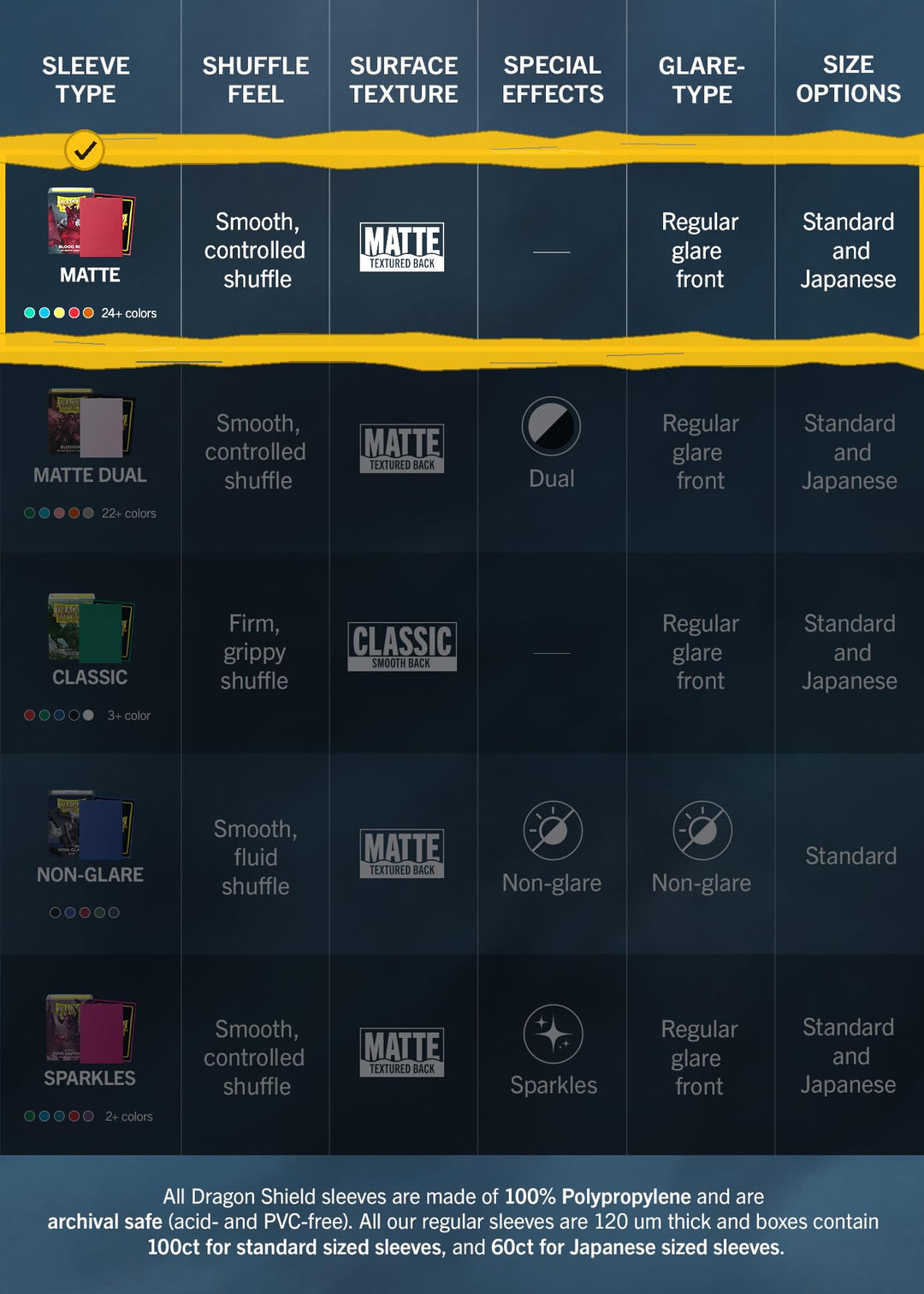Click the 22+ colors text under Matte Dual
Image resolution: width=924 pixels, height=1294 pixels.
point(128,513)
